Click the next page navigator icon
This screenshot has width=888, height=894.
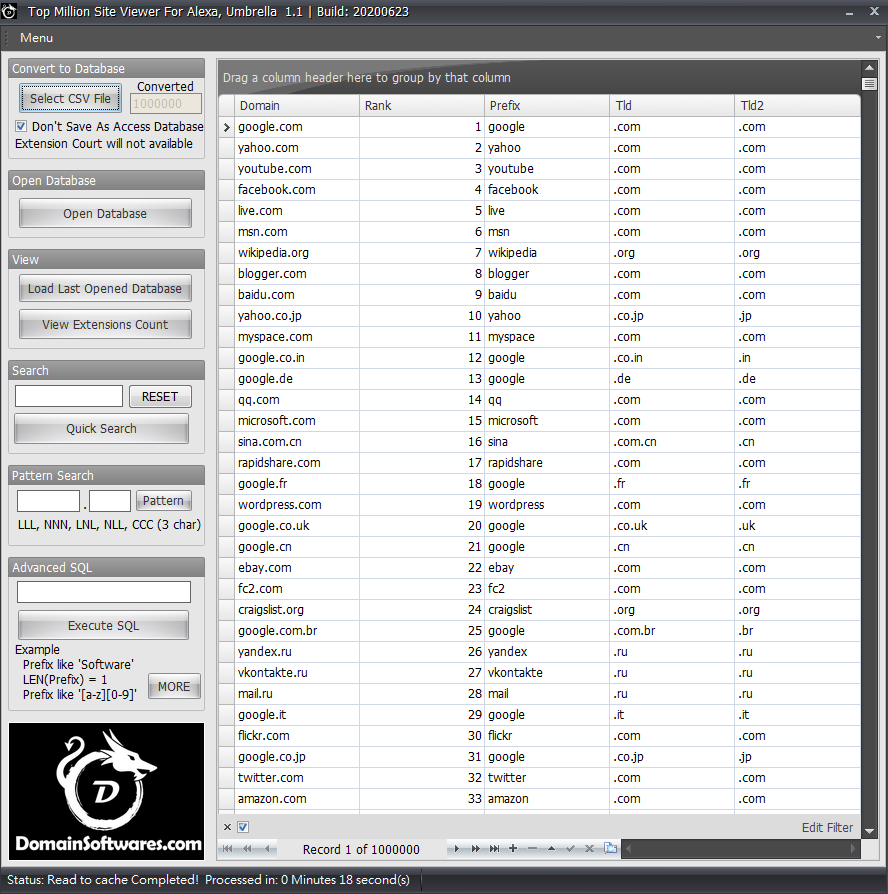pos(476,848)
